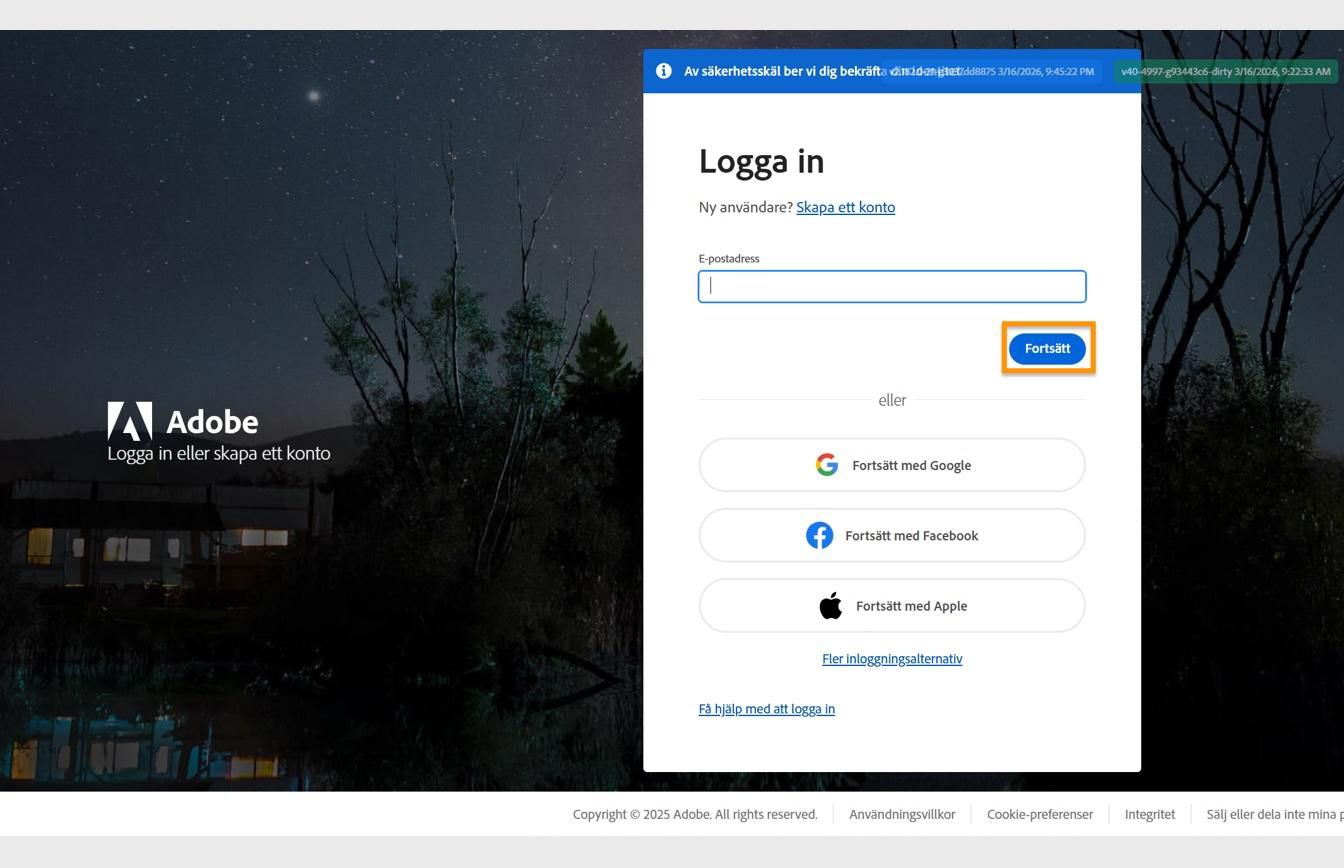Click the Apple icon on the sign-in button
Image resolution: width=1344 pixels, height=868 pixels.
[830, 604]
